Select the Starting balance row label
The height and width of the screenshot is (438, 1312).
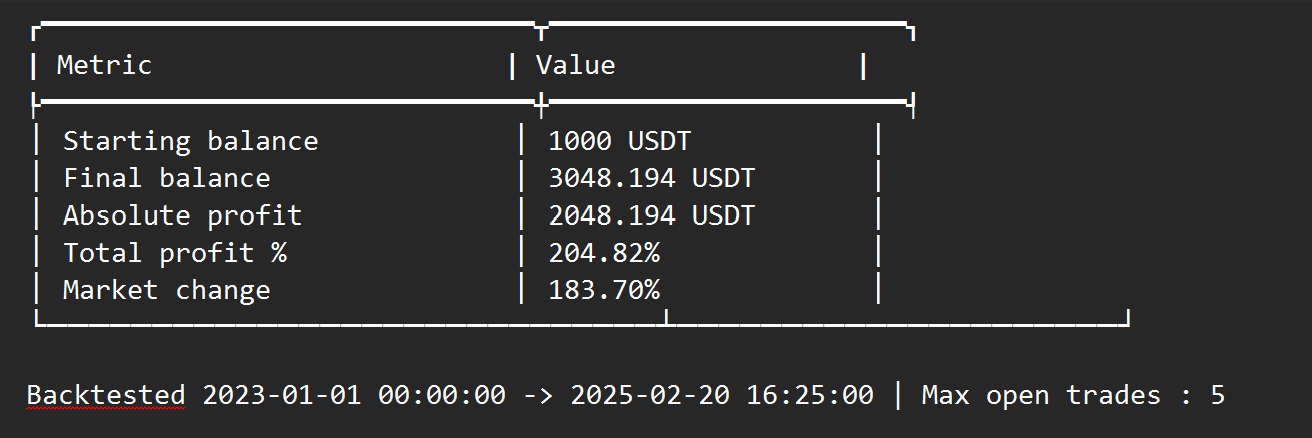coord(190,141)
